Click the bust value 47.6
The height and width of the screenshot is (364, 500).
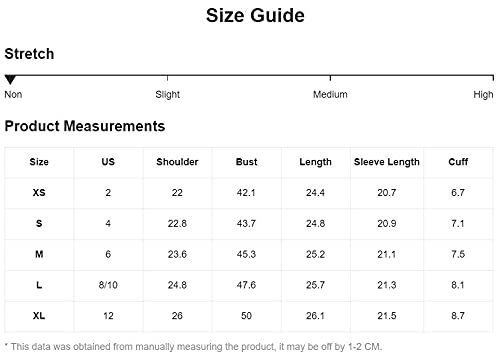point(246,285)
